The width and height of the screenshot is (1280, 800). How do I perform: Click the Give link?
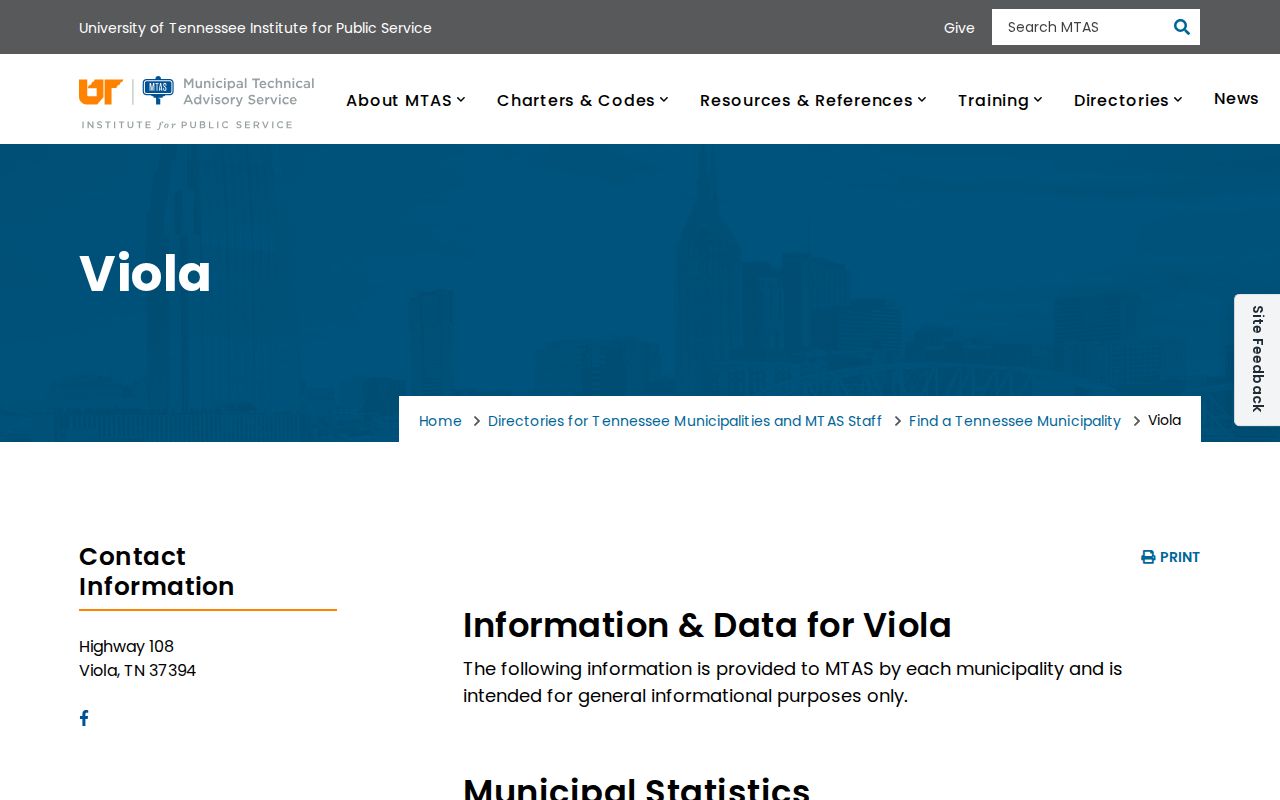tap(959, 28)
